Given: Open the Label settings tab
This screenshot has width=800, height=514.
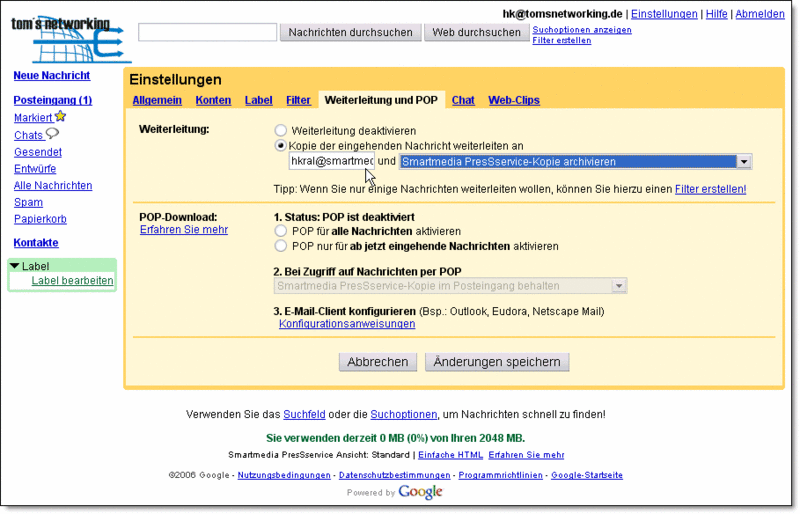Looking at the screenshot, I should pos(259,100).
